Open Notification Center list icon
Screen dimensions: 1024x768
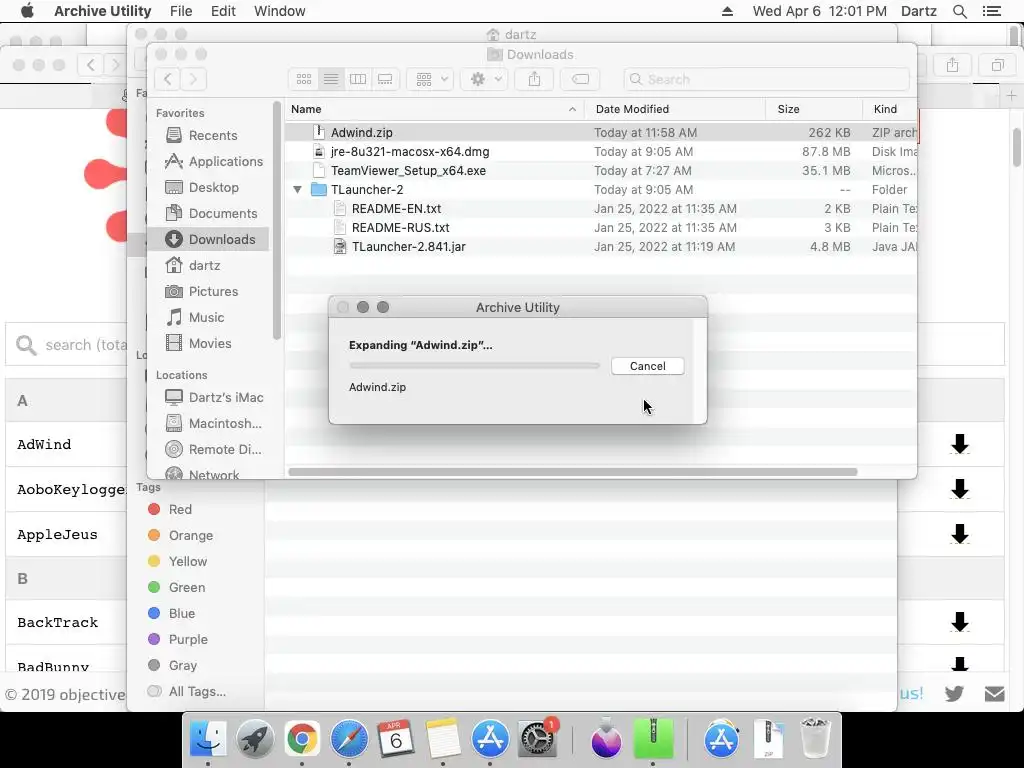[992, 11]
